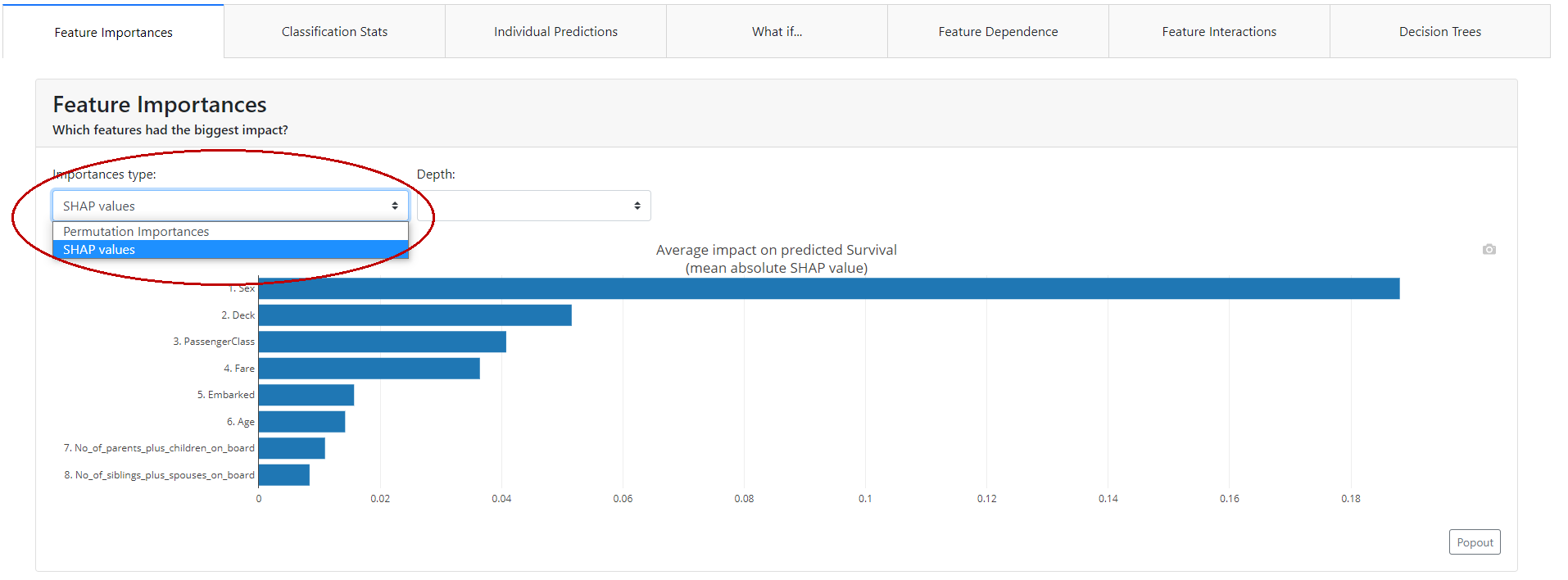Open the Importances type dropdown
The image size is (1568, 580).
click(230, 206)
